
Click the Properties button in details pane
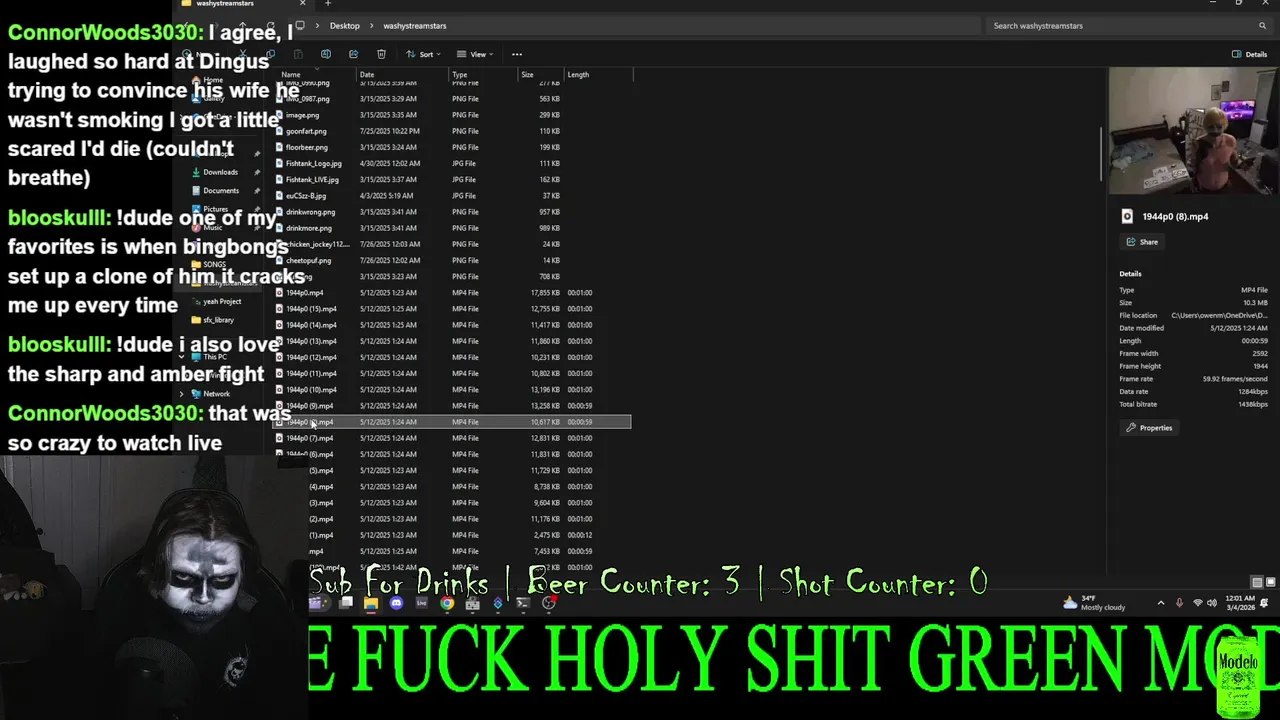point(1149,428)
